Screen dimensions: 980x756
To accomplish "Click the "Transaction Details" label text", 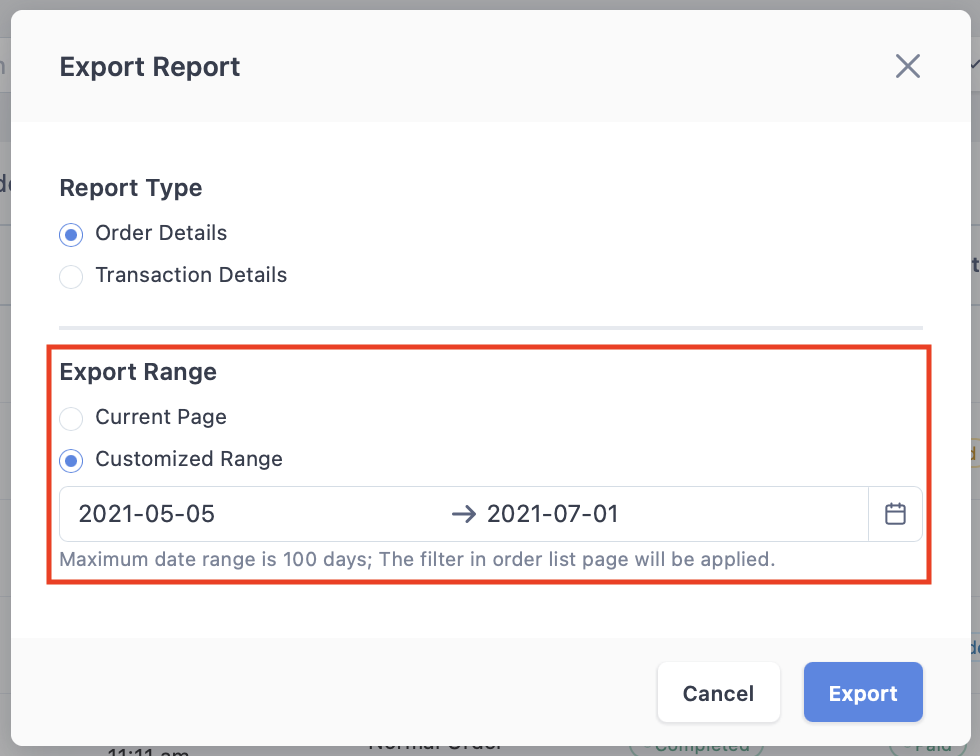I will click(x=191, y=275).
